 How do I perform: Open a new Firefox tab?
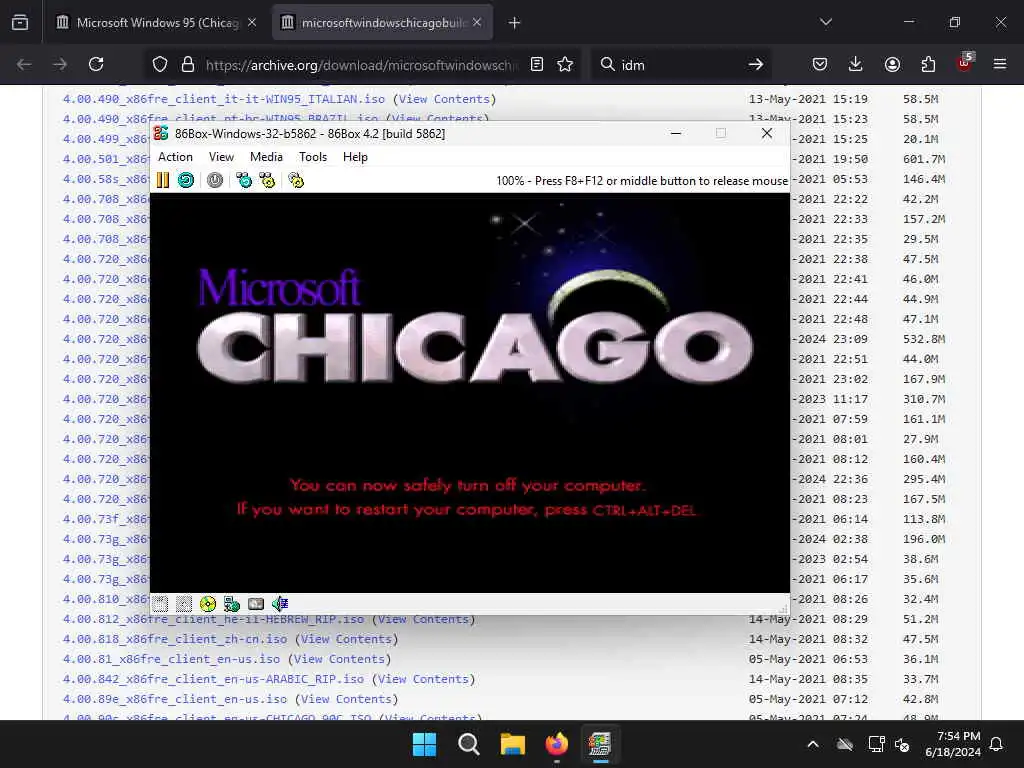515,23
